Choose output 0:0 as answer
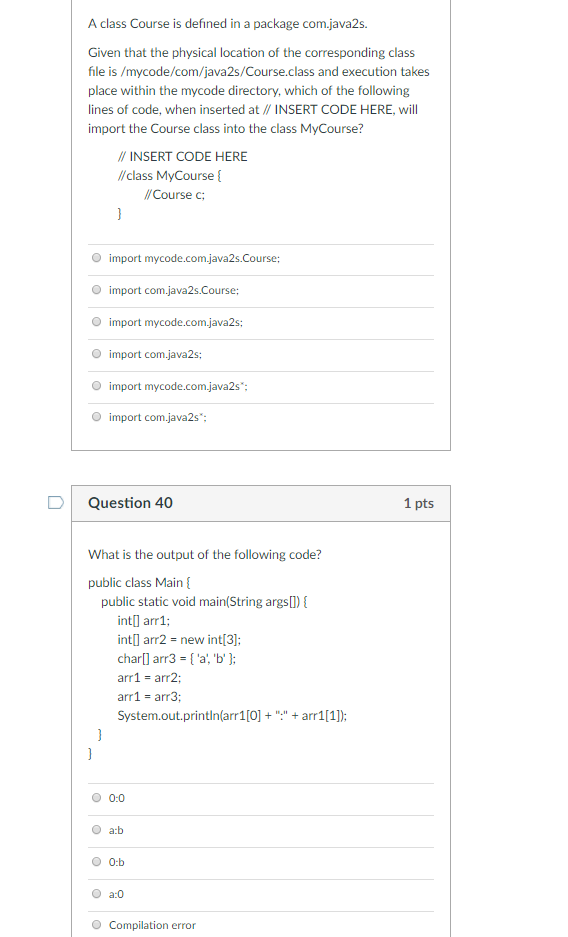This screenshot has width=568, height=937. pyautogui.click(x=97, y=798)
